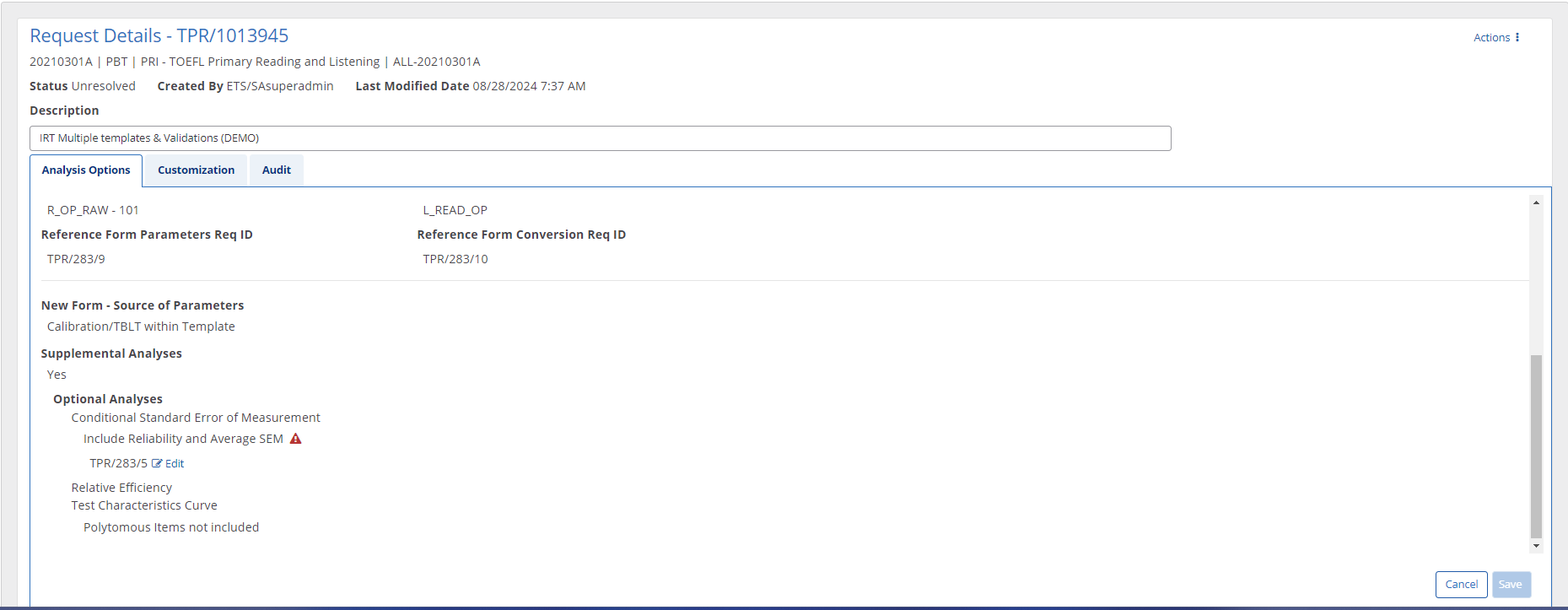The width and height of the screenshot is (1568, 610).
Task: Click the Test Characteristics Curve entry
Action: tap(144, 505)
